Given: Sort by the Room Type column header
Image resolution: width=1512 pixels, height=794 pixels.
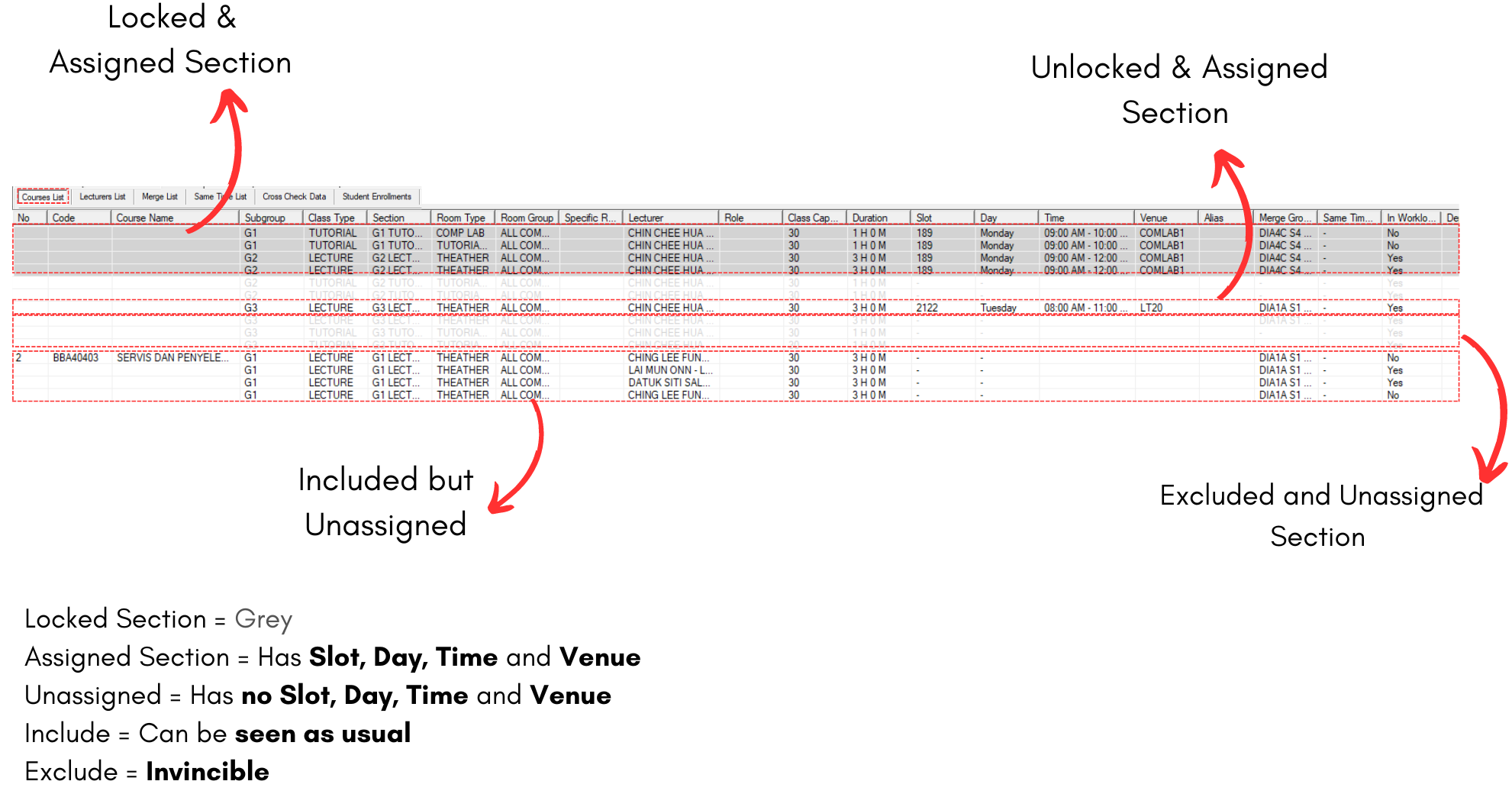Looking at the screenshot, I should coord(462,218).
